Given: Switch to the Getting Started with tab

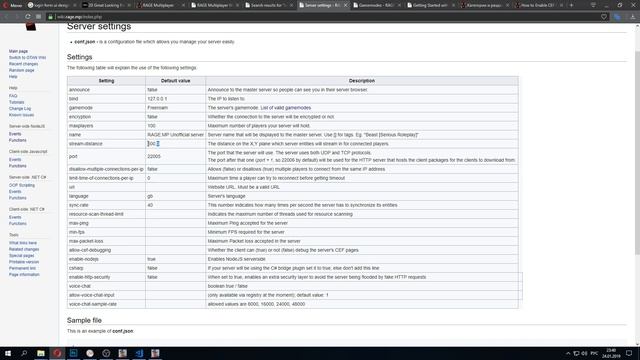Looking at the screenshot, I should 431,5.
